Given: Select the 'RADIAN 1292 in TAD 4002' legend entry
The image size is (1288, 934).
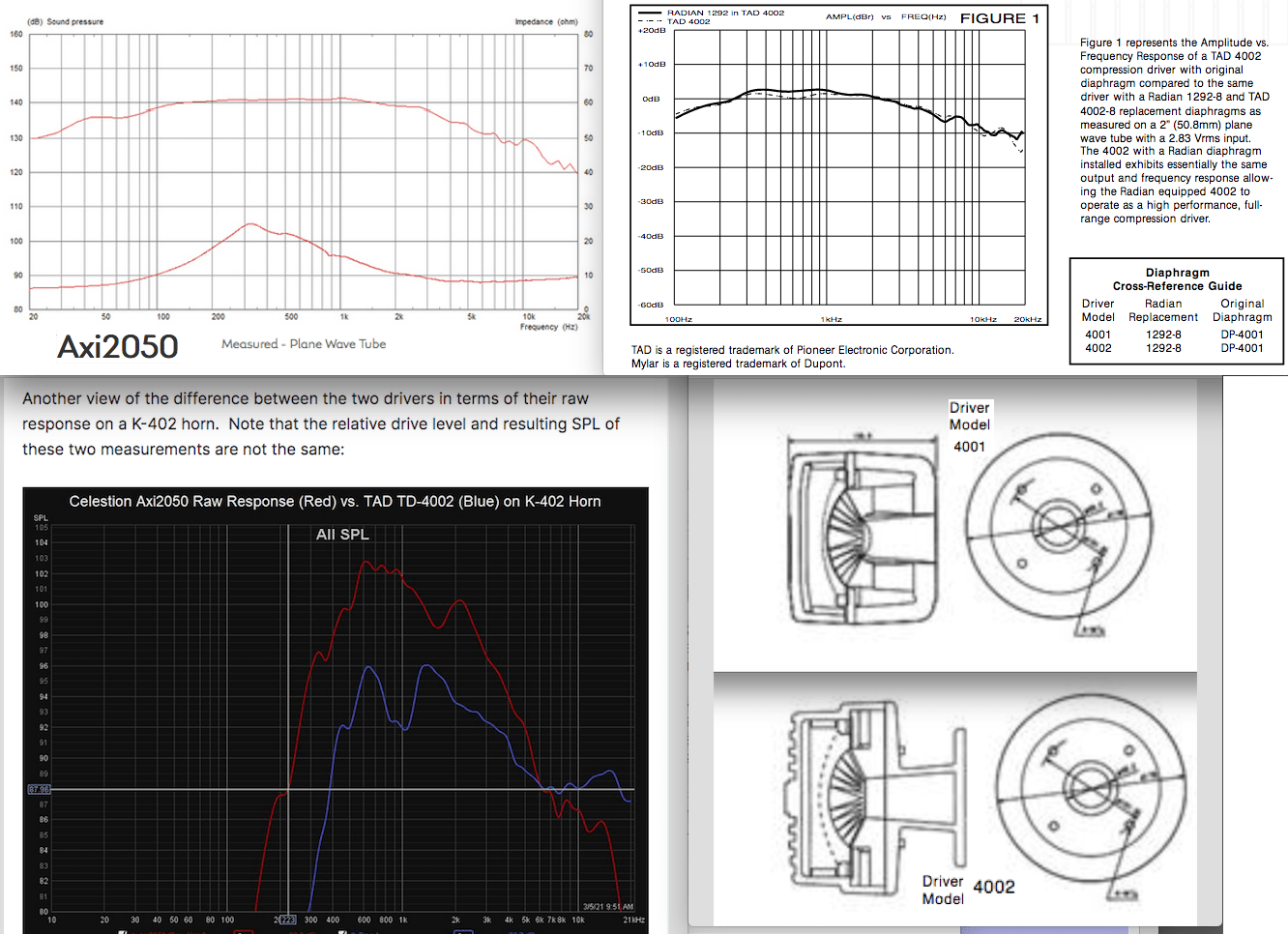Looking at the screenshot, I should tap(725, 13).
